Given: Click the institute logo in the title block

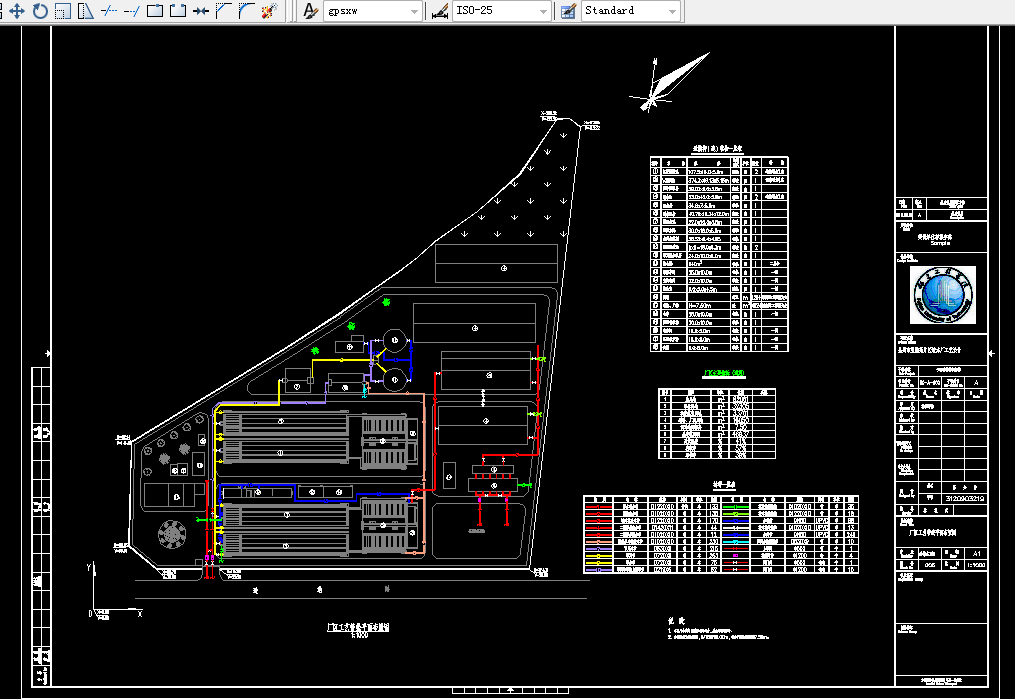Looking at the screenshot, I should 942,295.
